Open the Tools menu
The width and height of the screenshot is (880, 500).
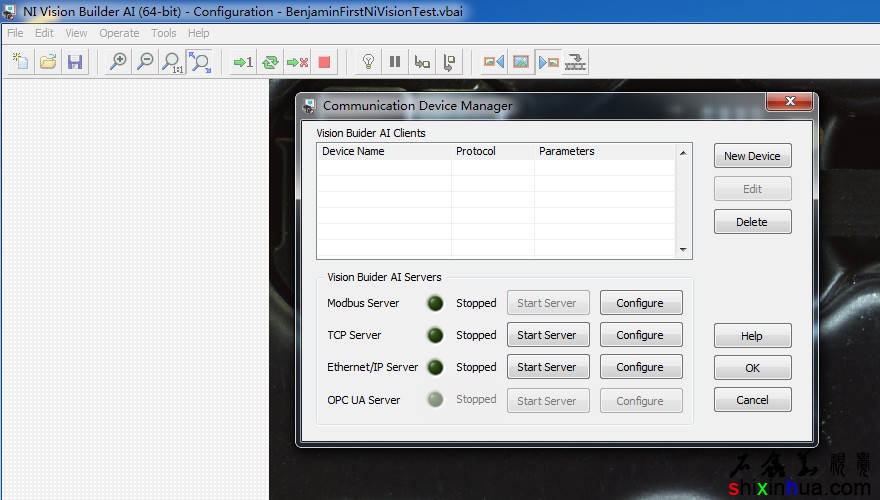163,33
